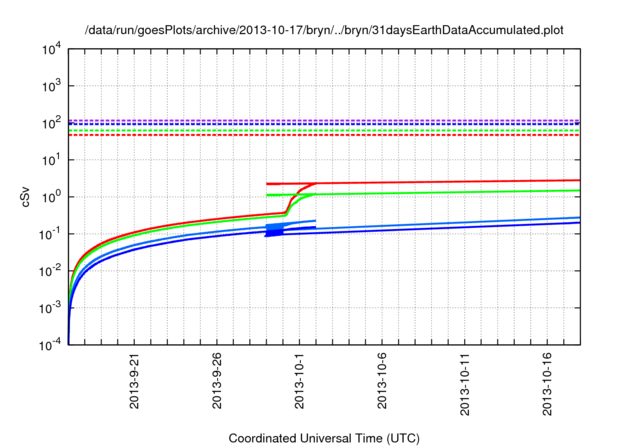The width and height of the screenshot is (640, 448).
Task: Click the 10^-1 y-axis tick label
Action: [x=50, y=234]
